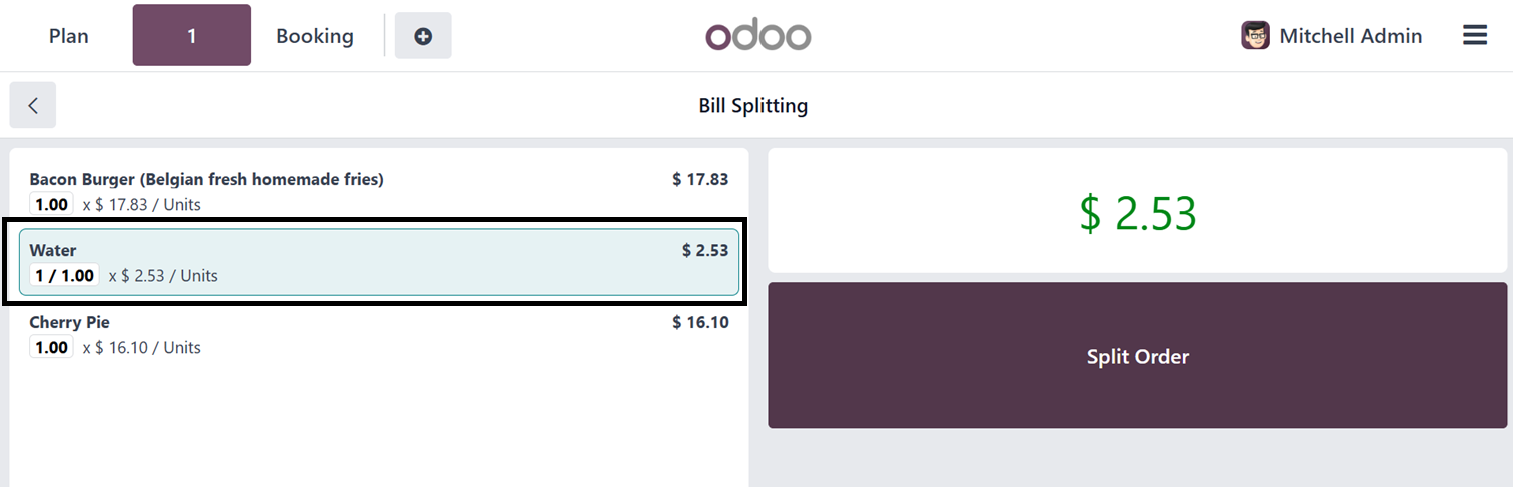Click Bacon Burger quantity 1.00 badge

51,205
